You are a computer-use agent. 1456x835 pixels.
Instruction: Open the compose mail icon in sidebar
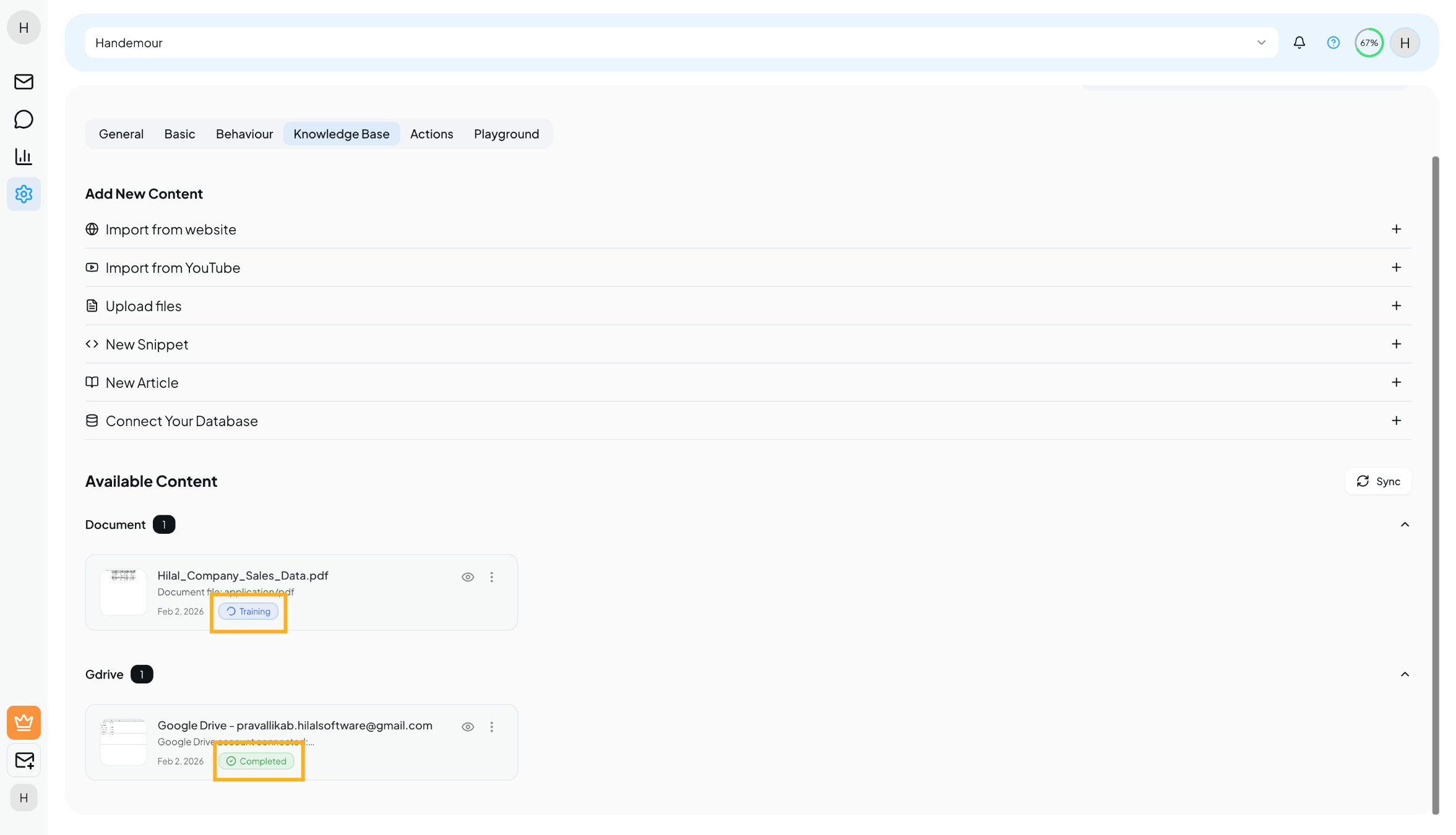coord(24,760)
